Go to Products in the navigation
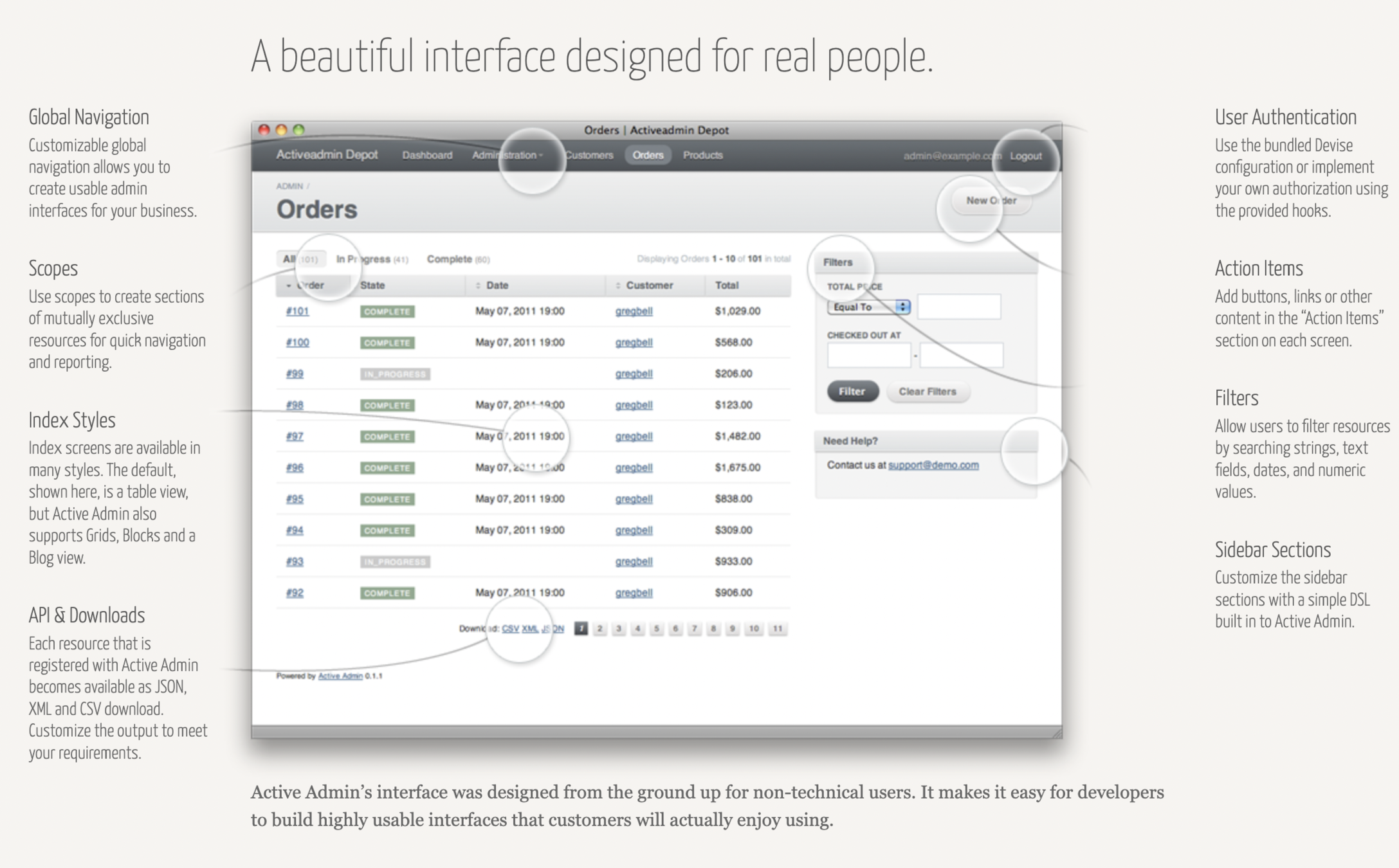This screenshot has height=868, width=1399. tap(702, 155)
